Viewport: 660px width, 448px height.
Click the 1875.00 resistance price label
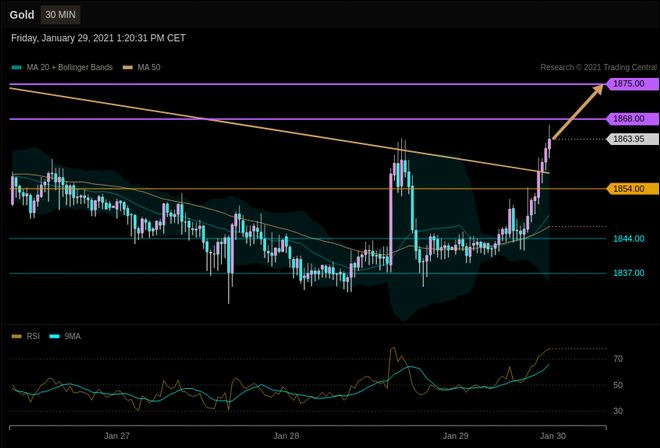pyautogui.click(x=632, y=84)
